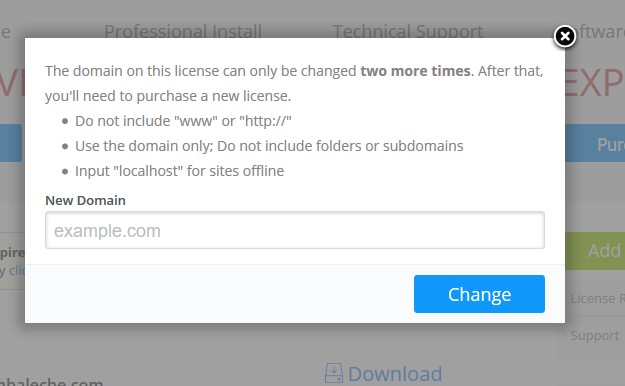Click the 'Do not include www' bullet
This screenshot has width=625, height=386.
point(183,121)
